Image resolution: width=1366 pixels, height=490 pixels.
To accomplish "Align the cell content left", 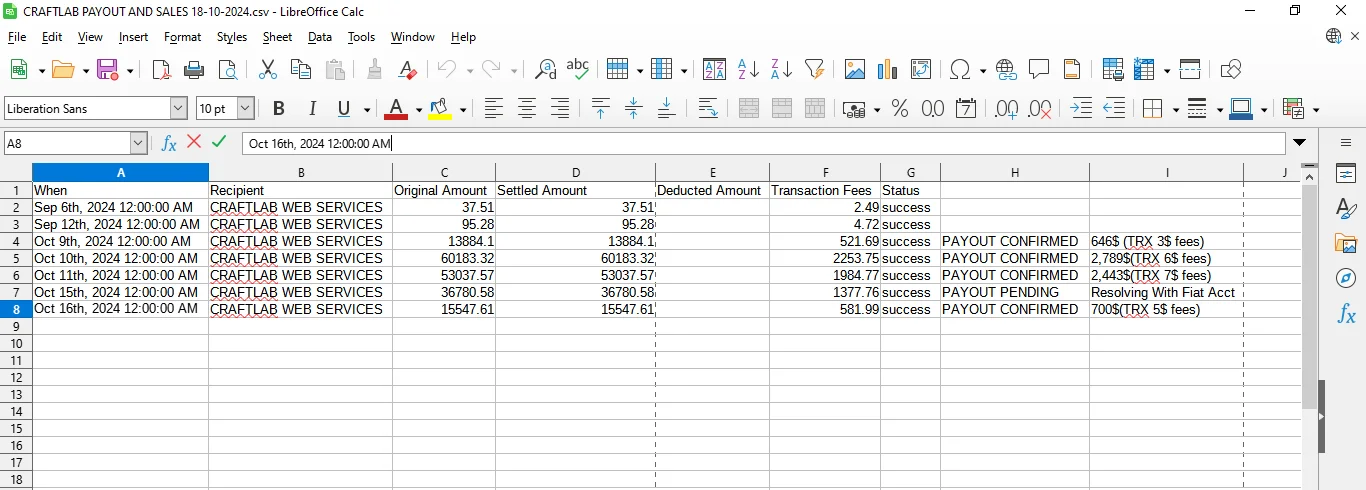I will [x=494, y=108].
